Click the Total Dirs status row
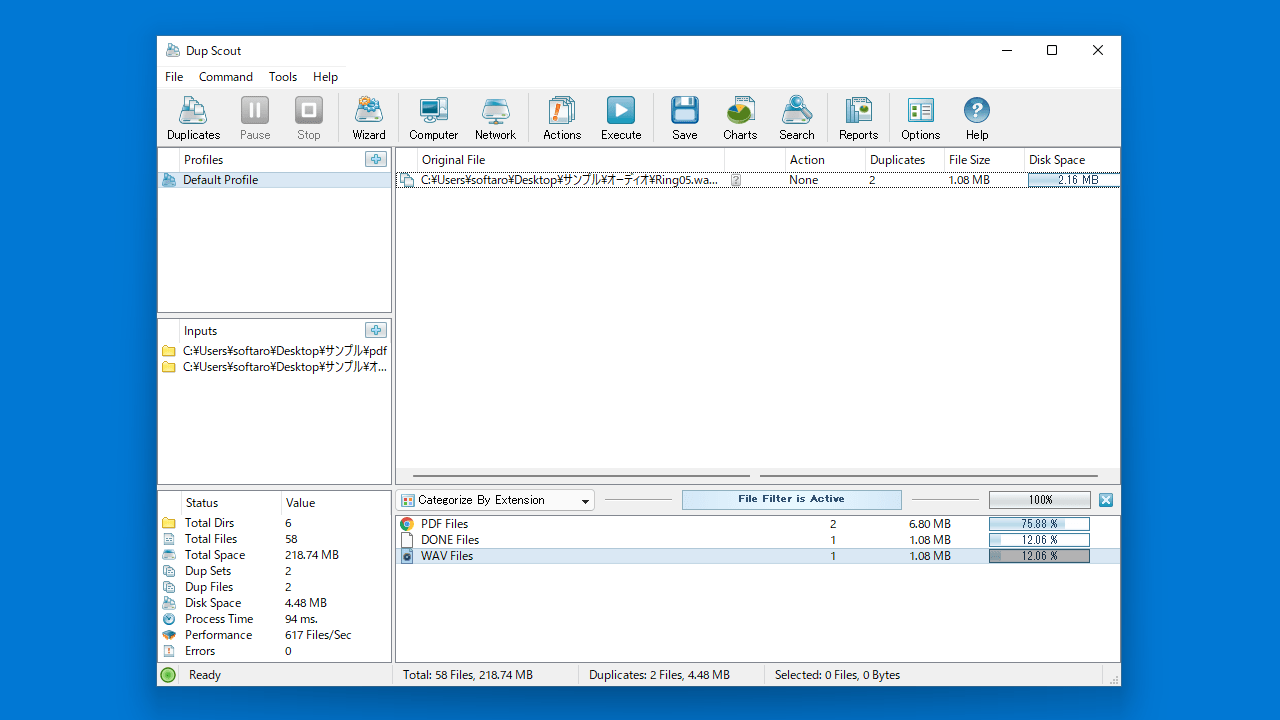The width and height of the screenshot is (1280, 720). pyautogui.click(x=275, y=523)
